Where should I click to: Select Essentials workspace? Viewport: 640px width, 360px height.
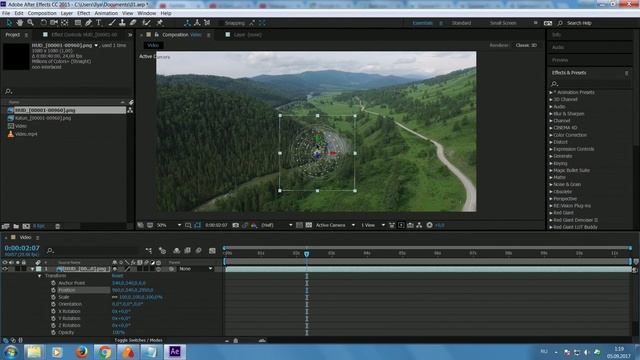tap(422, 23)
